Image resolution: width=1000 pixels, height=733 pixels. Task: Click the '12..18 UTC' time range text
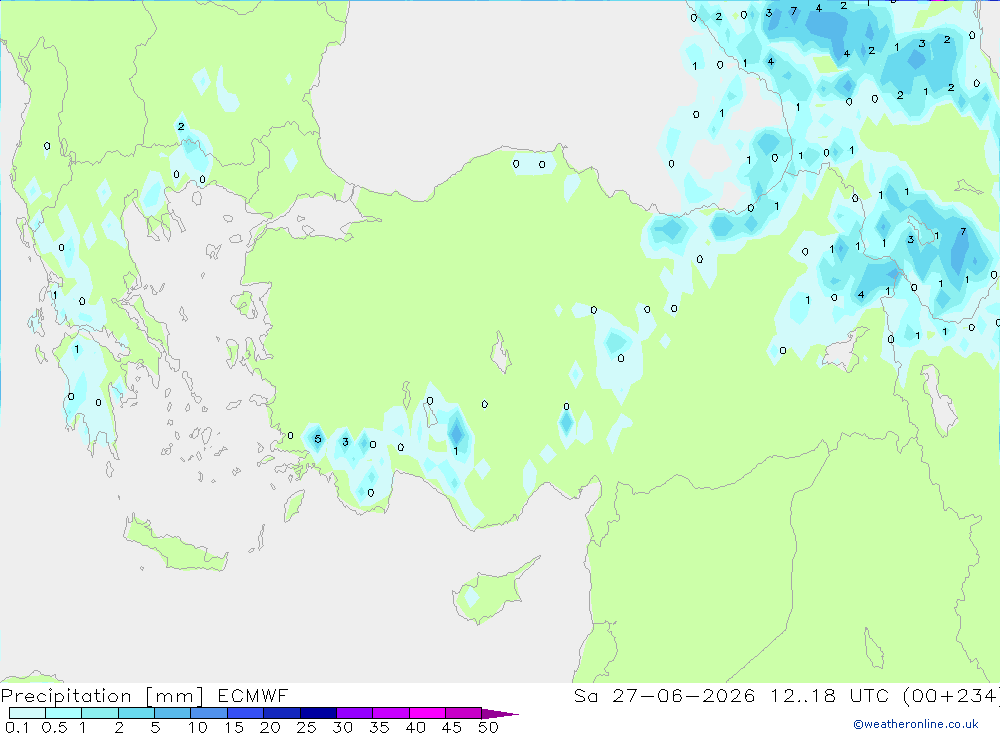point(829,695)
